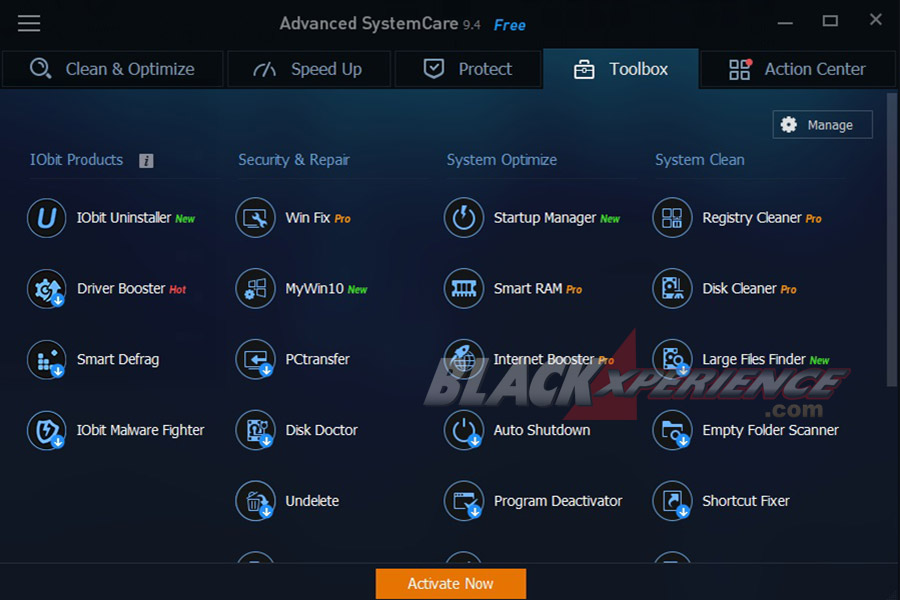Click the IObit Products heading
900x600 pixels.
pyautogui.click(x=76, y=160)
